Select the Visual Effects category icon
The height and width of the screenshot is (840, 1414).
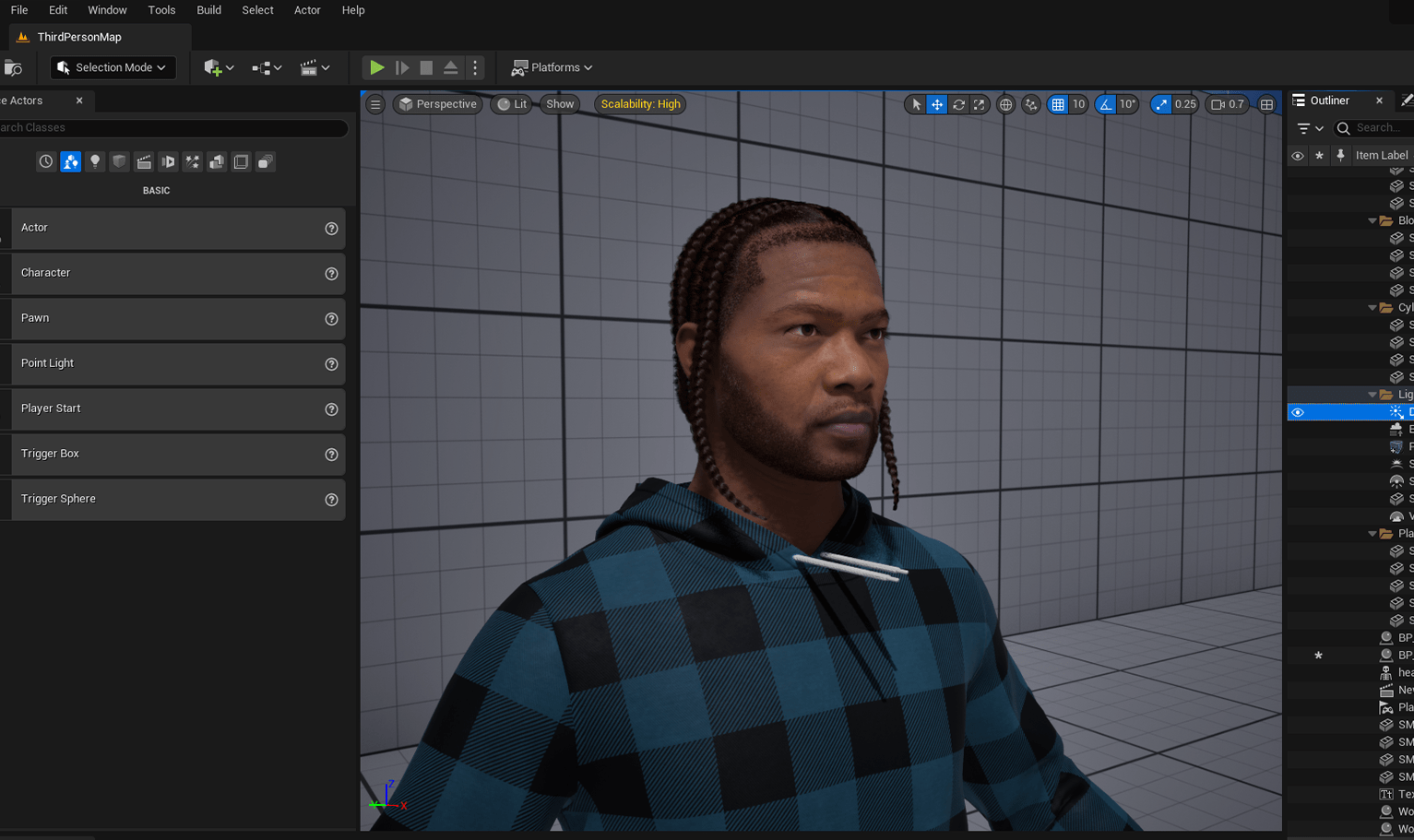point(168,161)
